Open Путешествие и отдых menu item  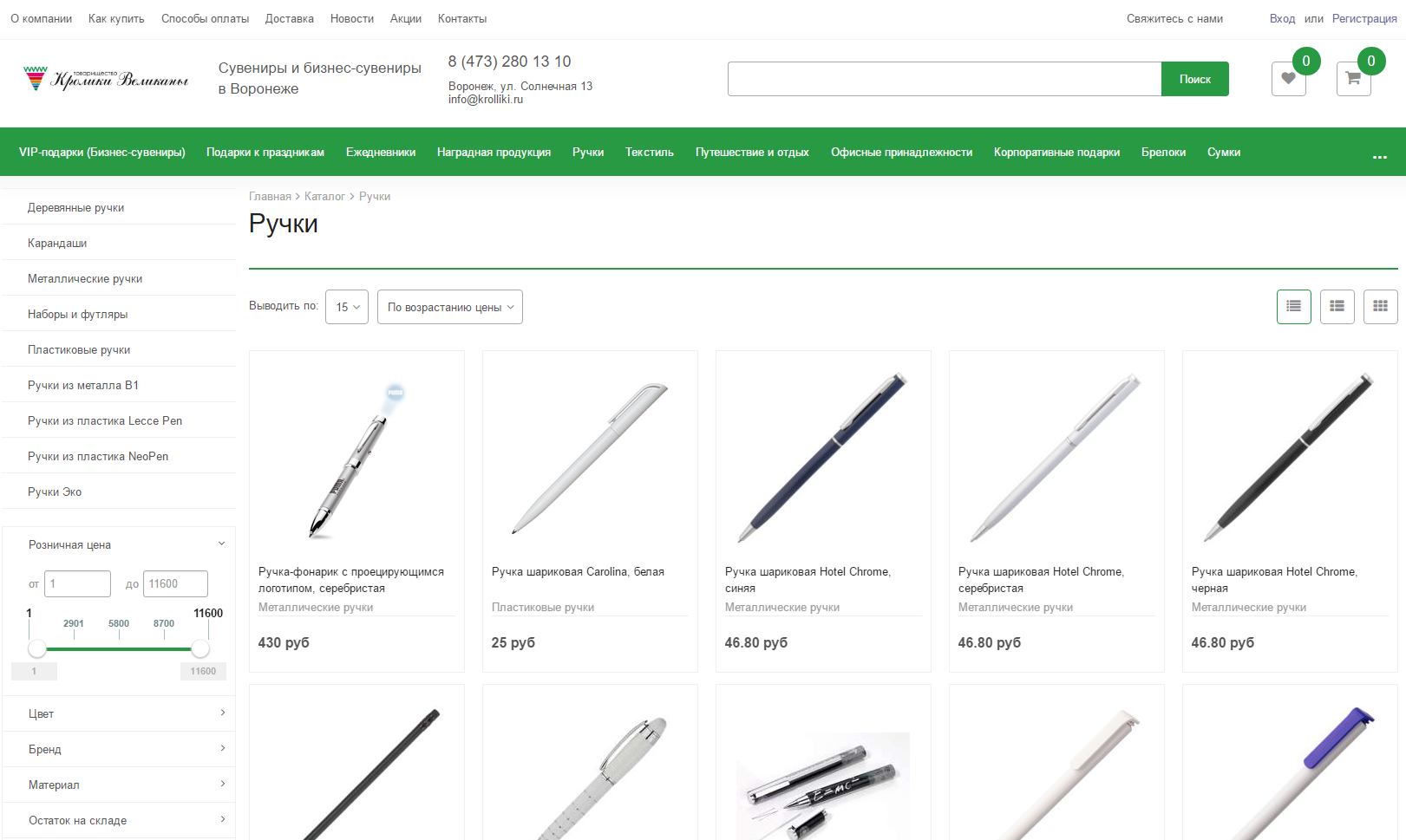(752, 152)
